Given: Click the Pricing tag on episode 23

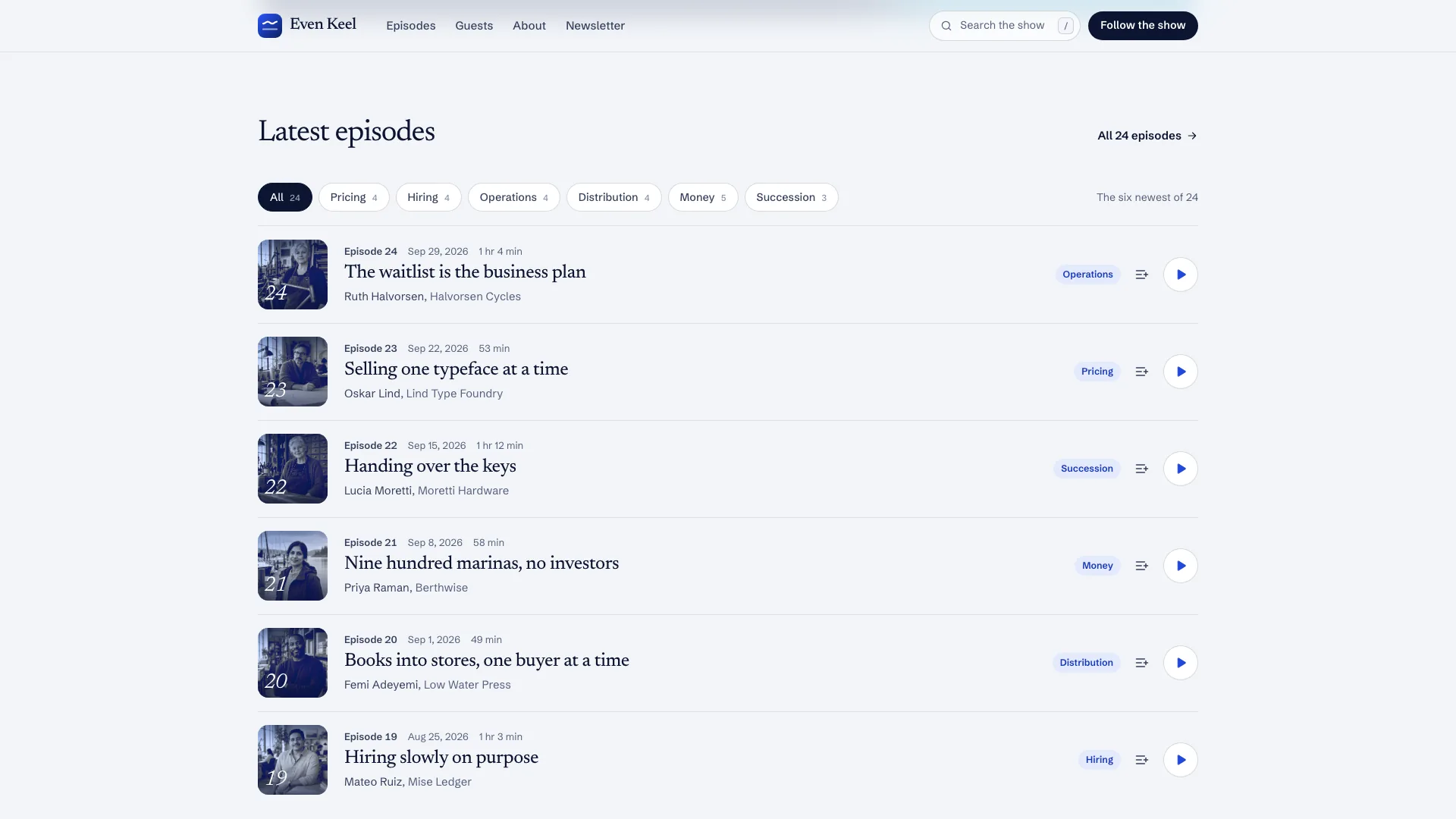Looking at the screenshot, I should click(x=1097, y=372).
